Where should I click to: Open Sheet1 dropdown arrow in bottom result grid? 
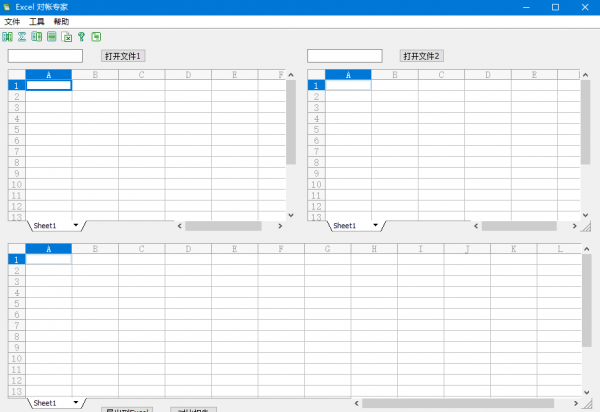point(76,402)
